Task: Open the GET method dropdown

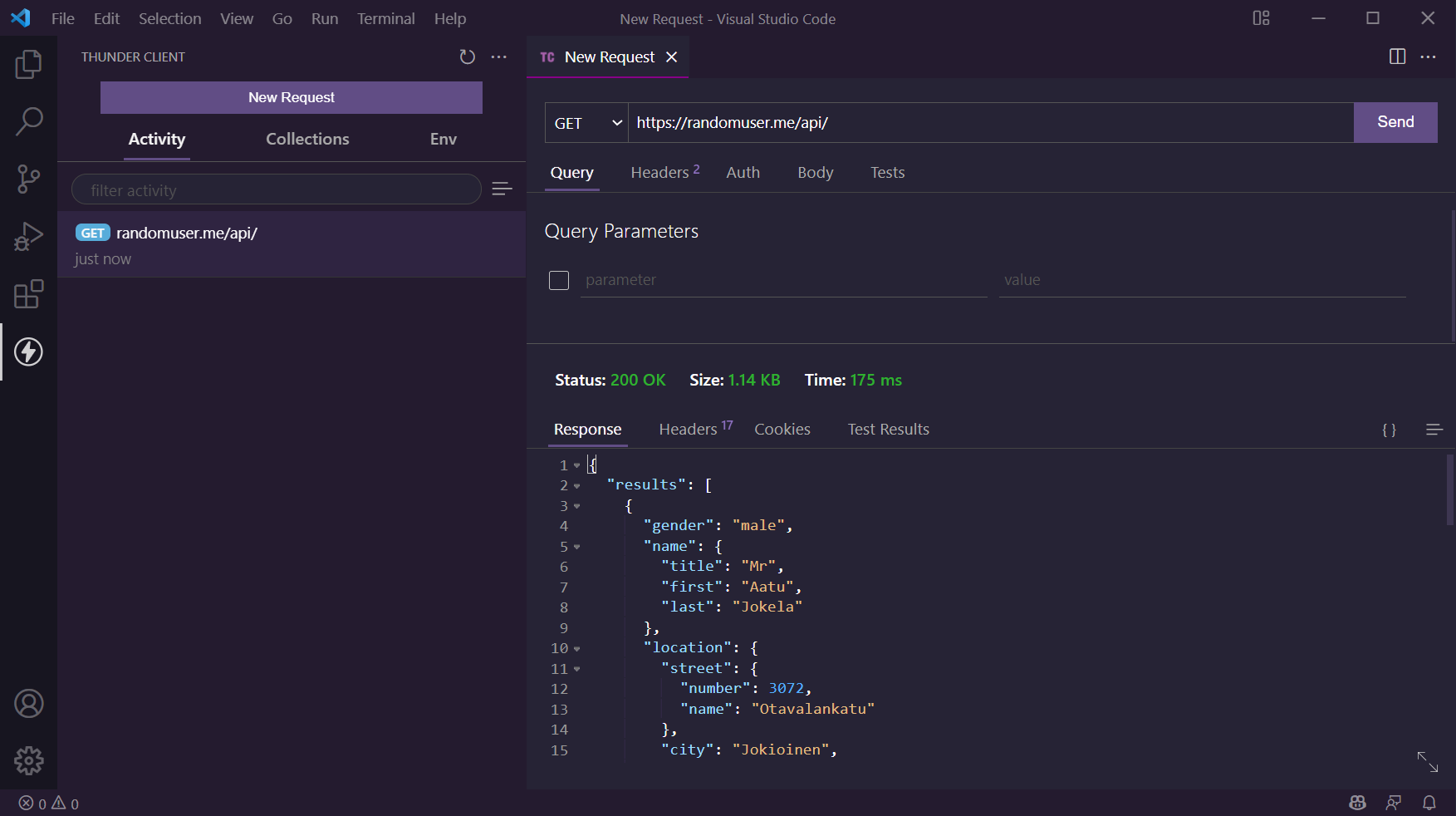Action: [586, 123]
